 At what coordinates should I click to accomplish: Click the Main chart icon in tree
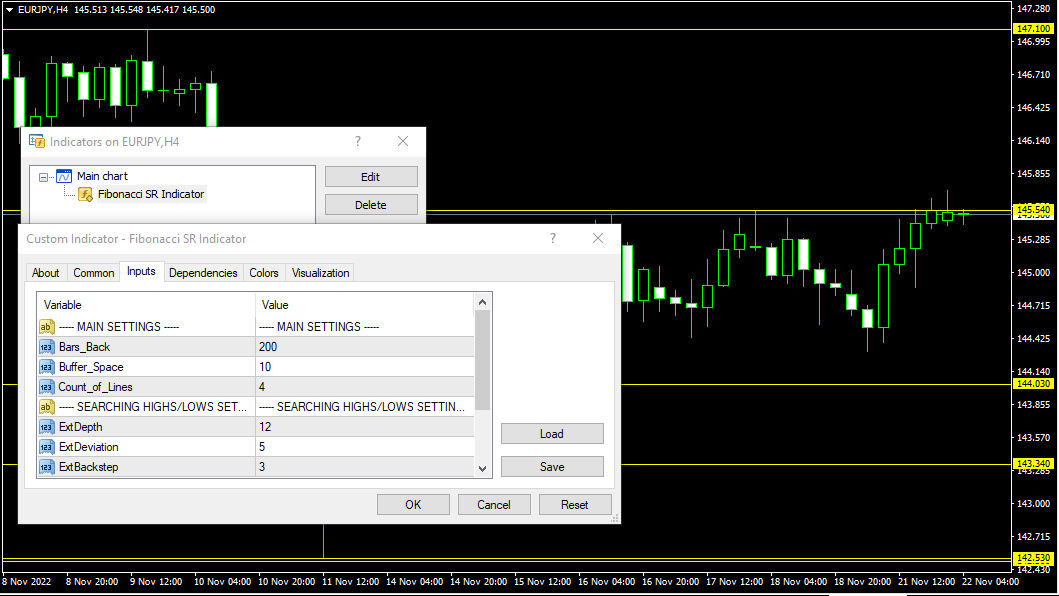(64, 176)
